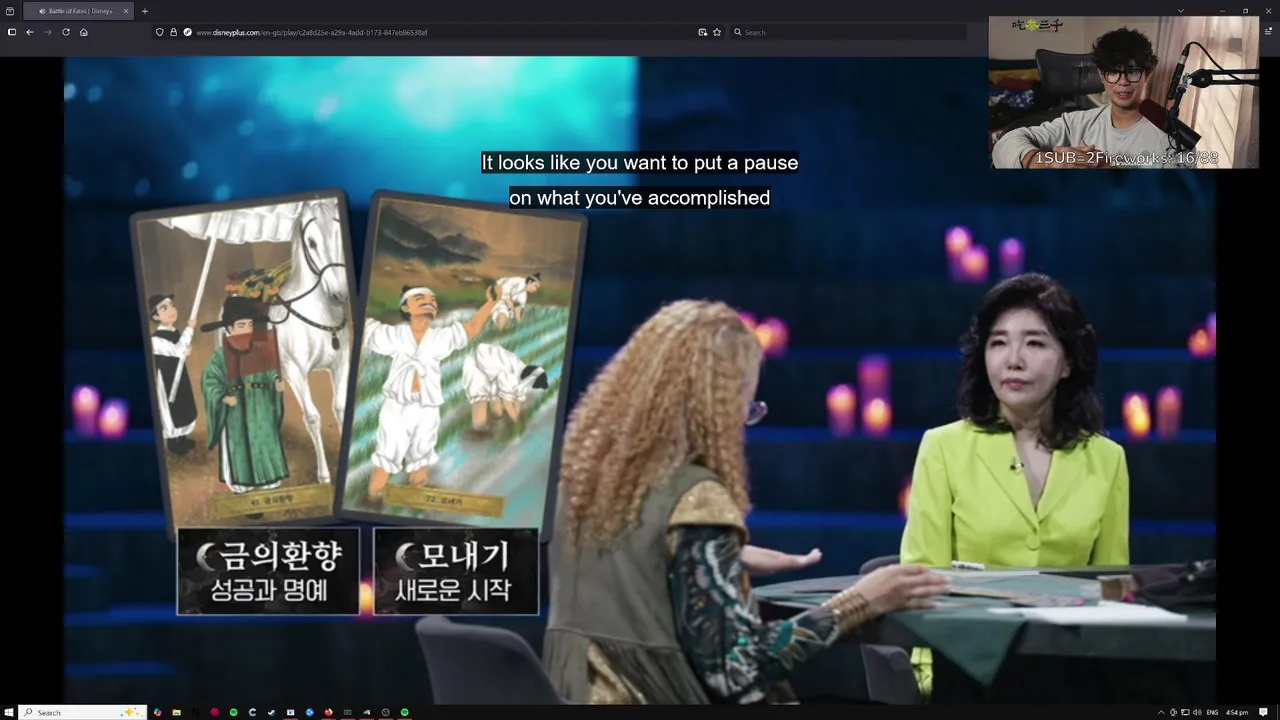The height and width of the screenshot is (720, 1280).
Task: Click the browser forward arrow
Action: pyautogui.click(x=48, y=32)
